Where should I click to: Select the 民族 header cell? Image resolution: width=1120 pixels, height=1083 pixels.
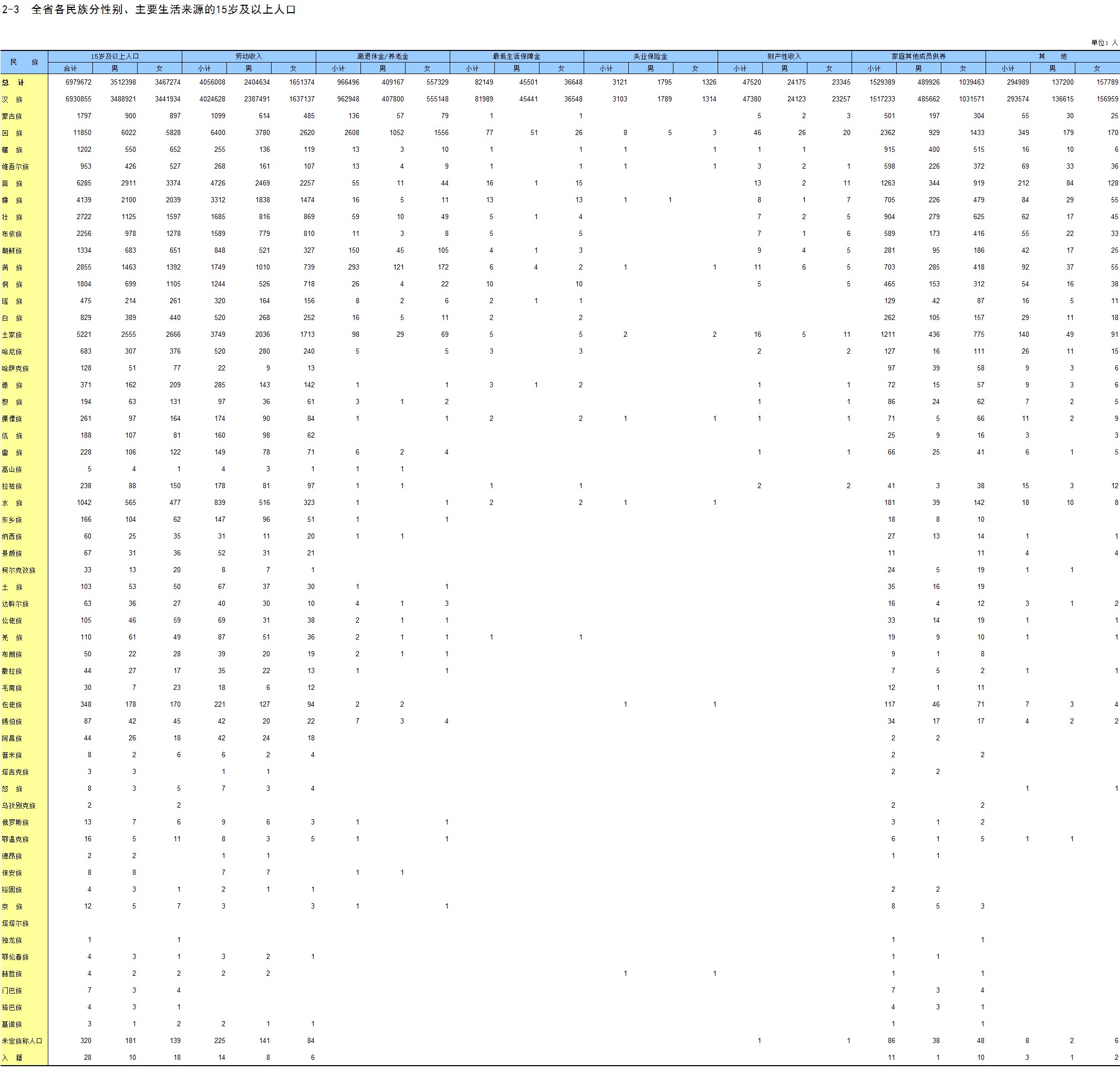pyautogui.click(x=24, y=63)
